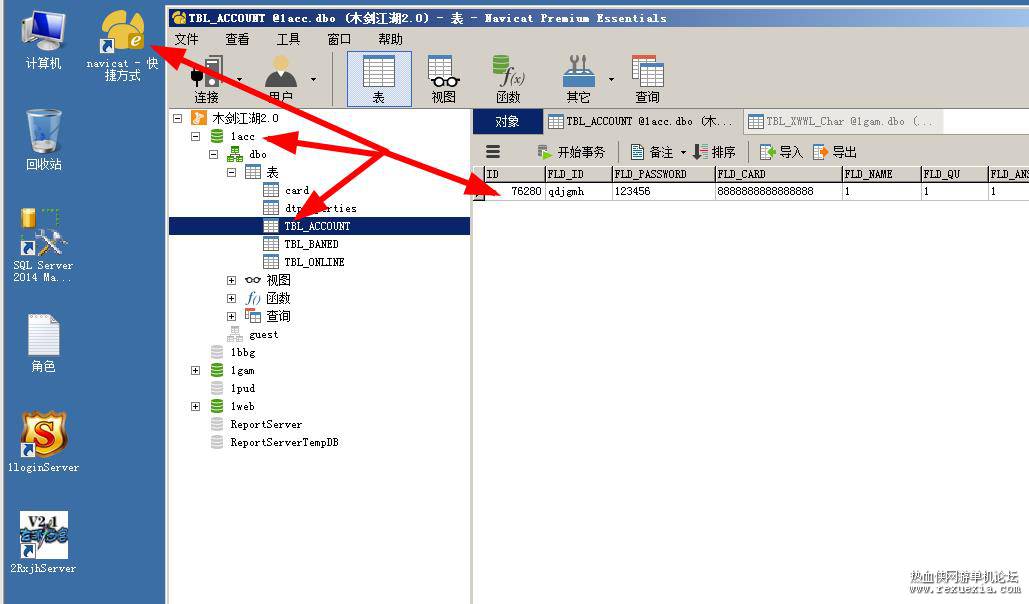Launch SQL Server 2014 Management shortcut

[43, 246]
